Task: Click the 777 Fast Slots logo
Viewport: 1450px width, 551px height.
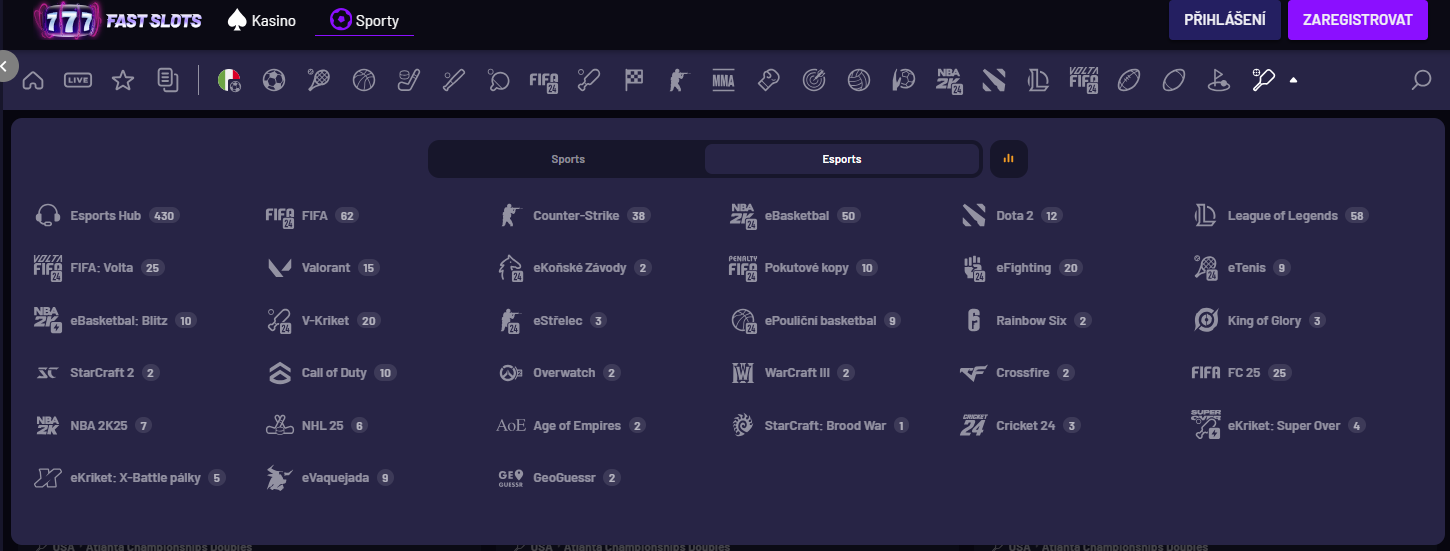Action: pyautogui.click(x=117, y=20)
